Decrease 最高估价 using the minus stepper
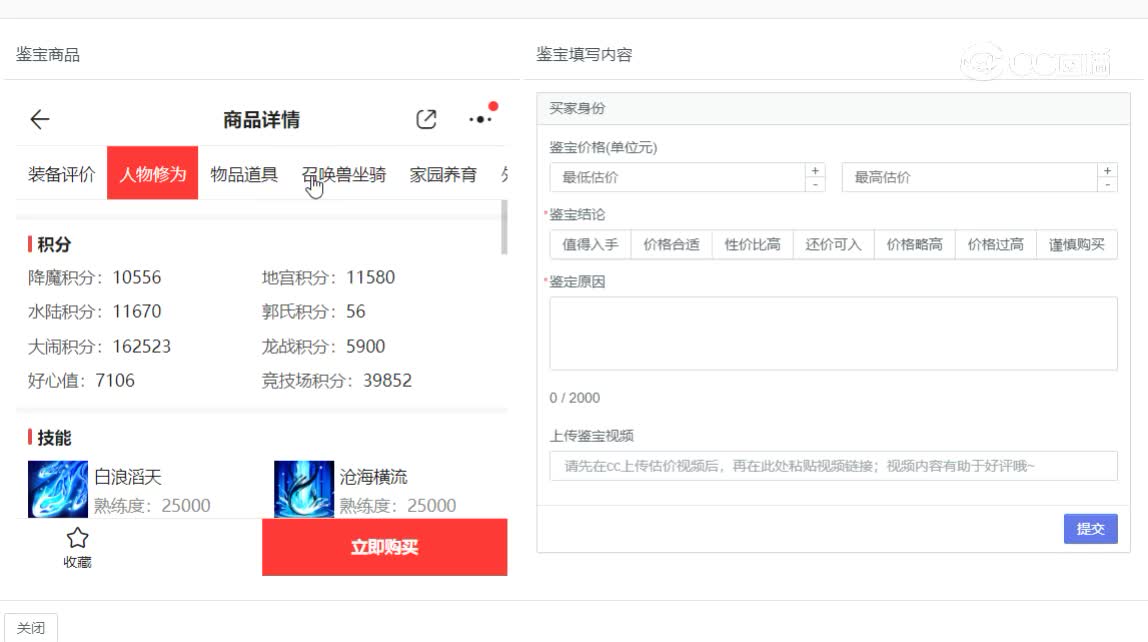The image size is (1148, 642). coord(1108,183)
